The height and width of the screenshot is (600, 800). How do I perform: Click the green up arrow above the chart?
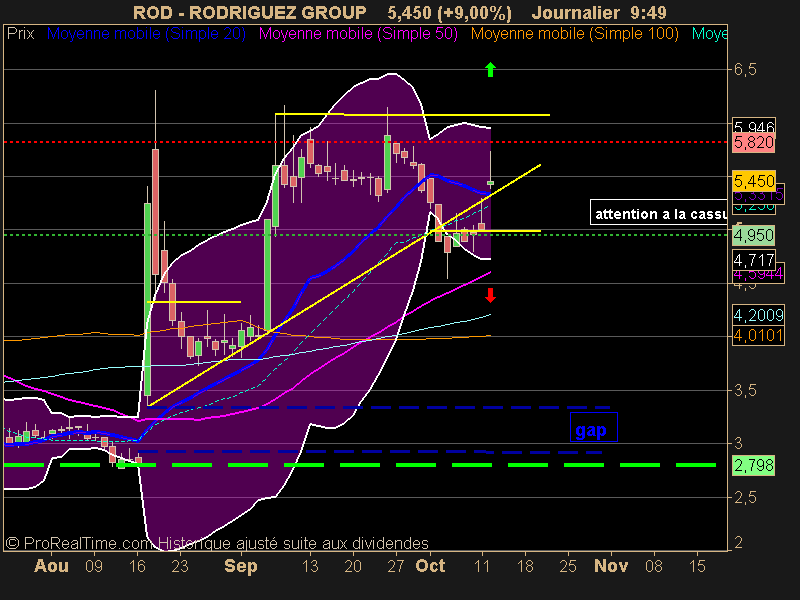click(490, 69)
